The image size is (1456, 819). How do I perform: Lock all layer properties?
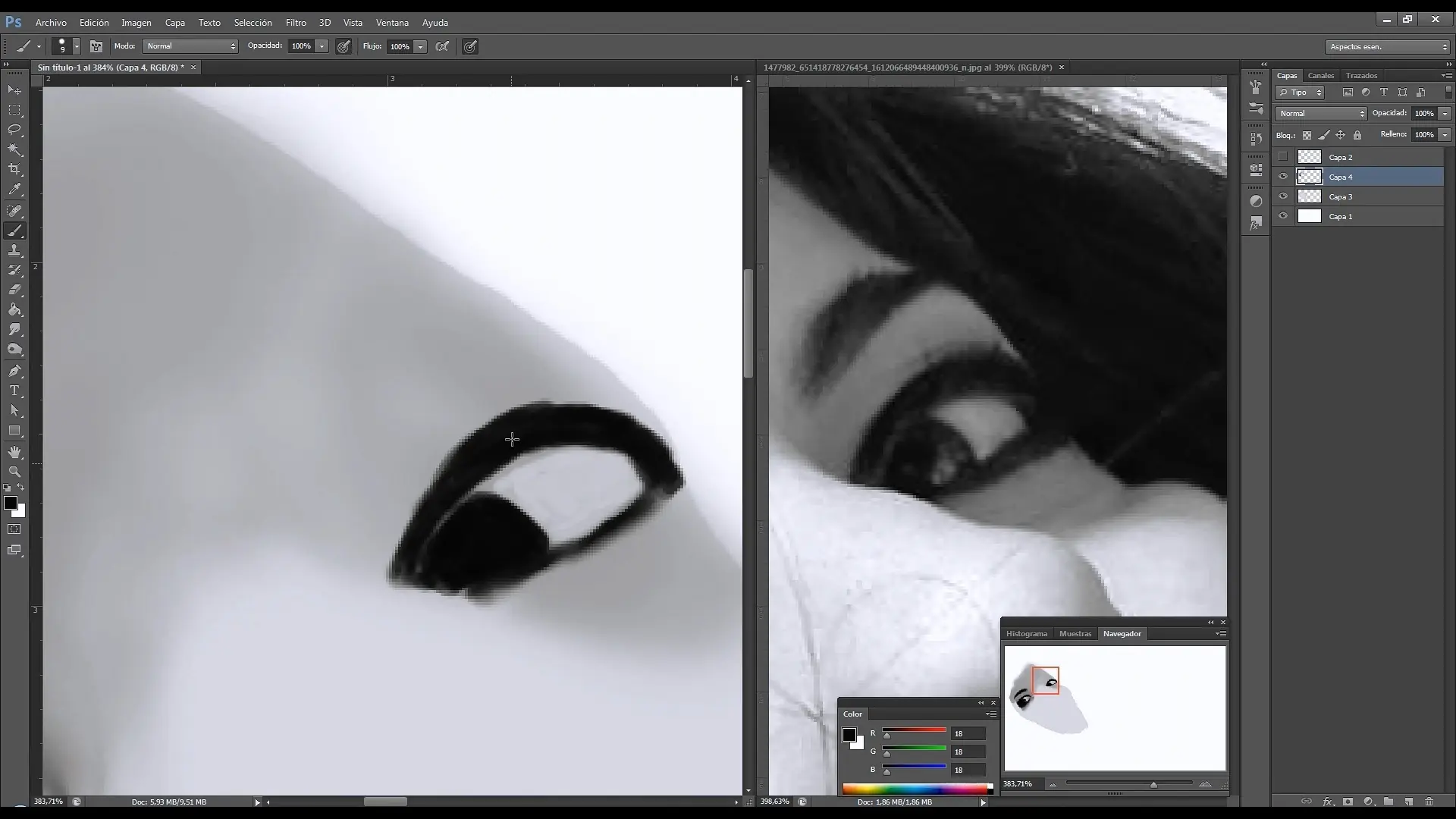tap(1357, 135)
